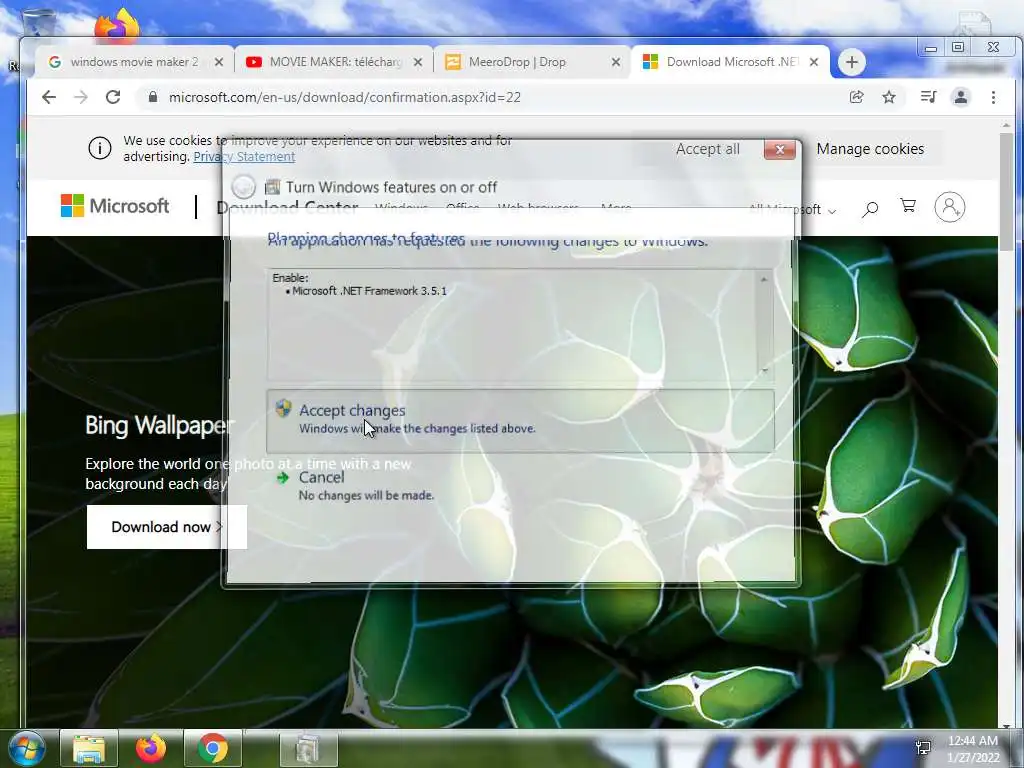Click the browser page vertical scrollbar
Viewport: 1024px width, 768px height.
point(1006,192)
